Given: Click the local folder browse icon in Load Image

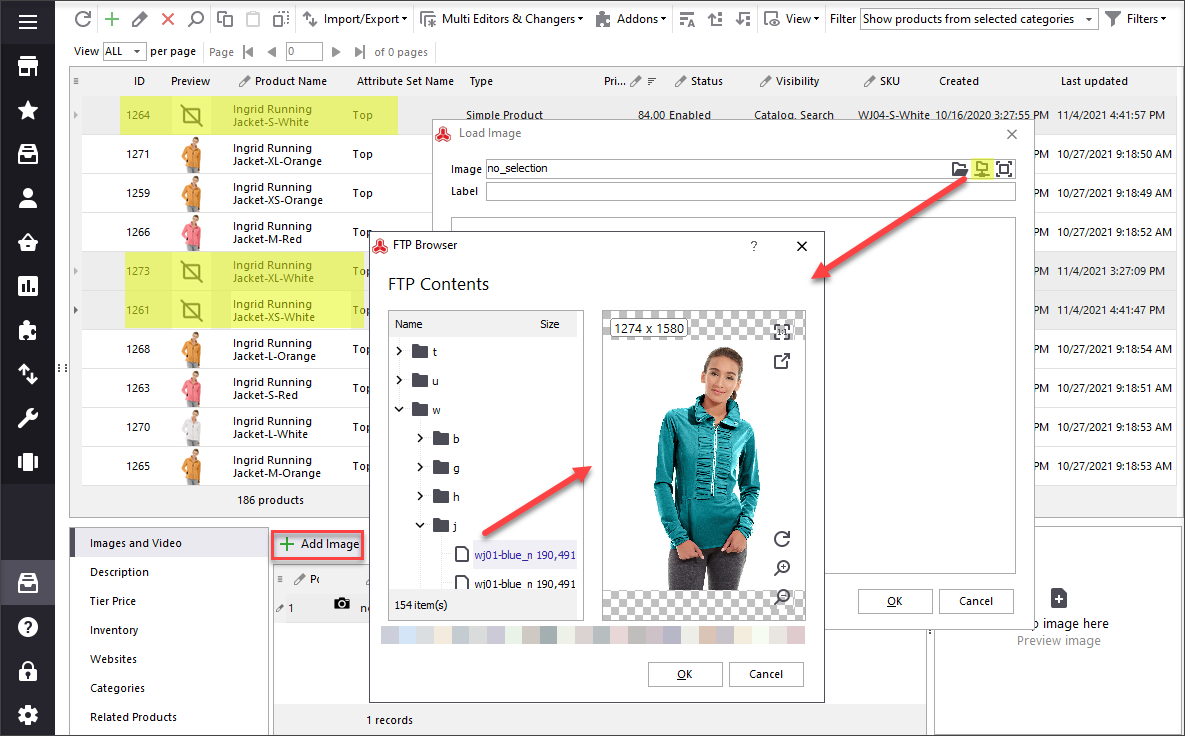Looking at the screenshot, I should tap(959, 169).
